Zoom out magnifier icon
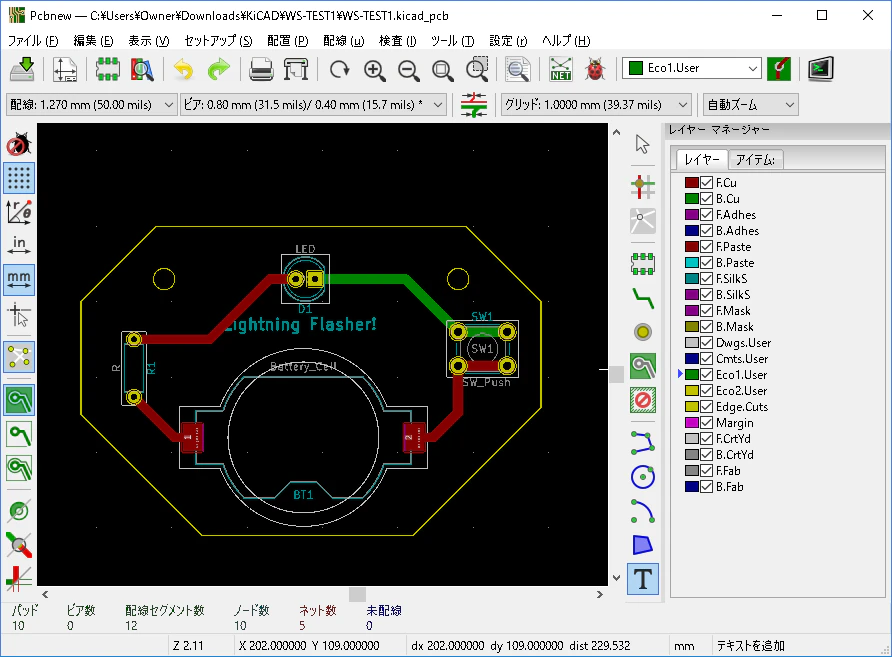 (x=408, y=69)
